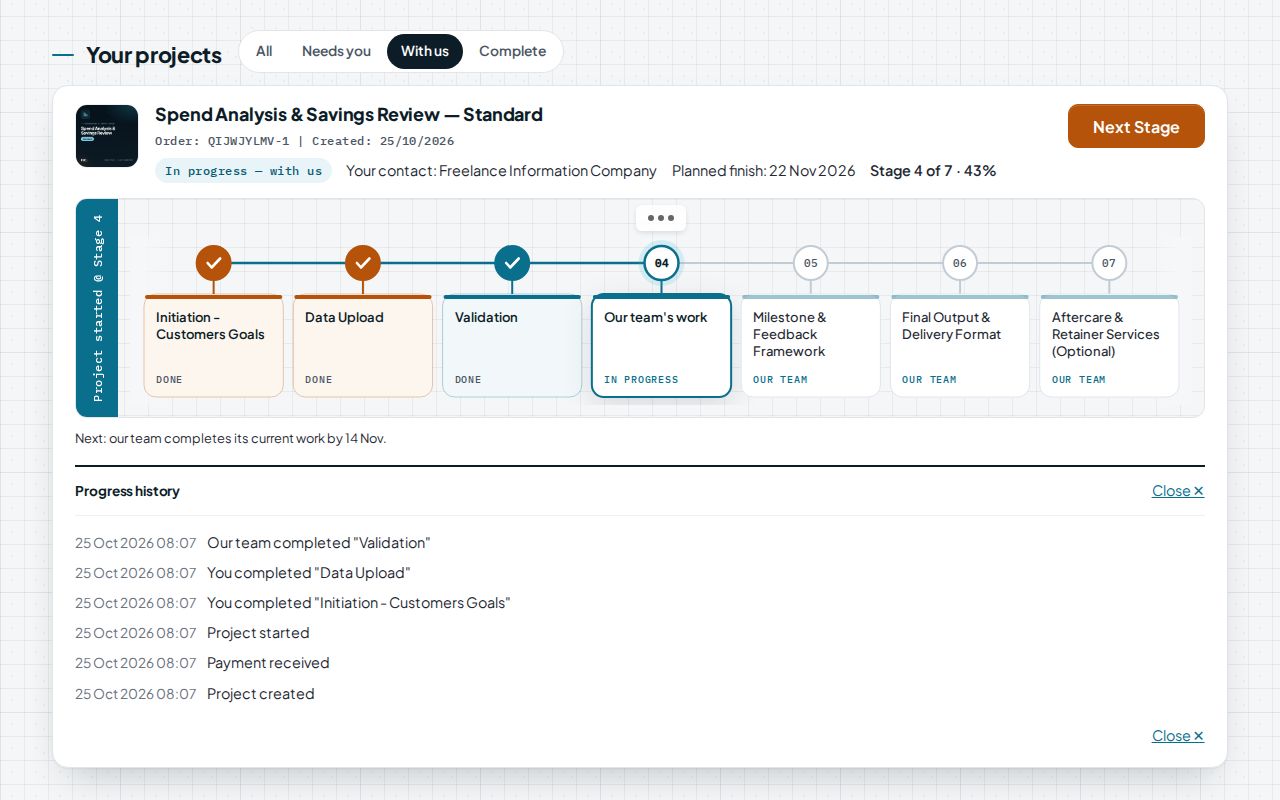
Task: Click Planned finish 22 Nov 2026
Action: (x=764, y=171)
